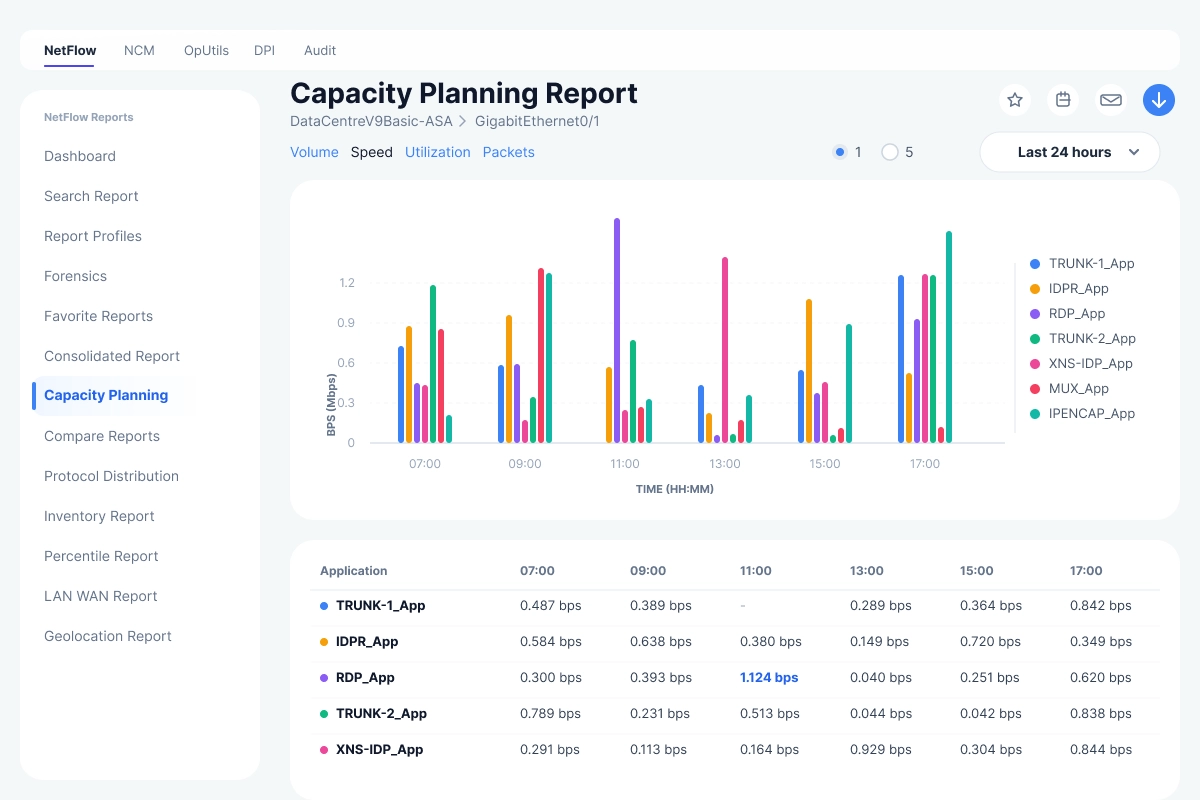Show the Utilization view
The width and height of the screenshot is (1200, 800).
point(438,152)
